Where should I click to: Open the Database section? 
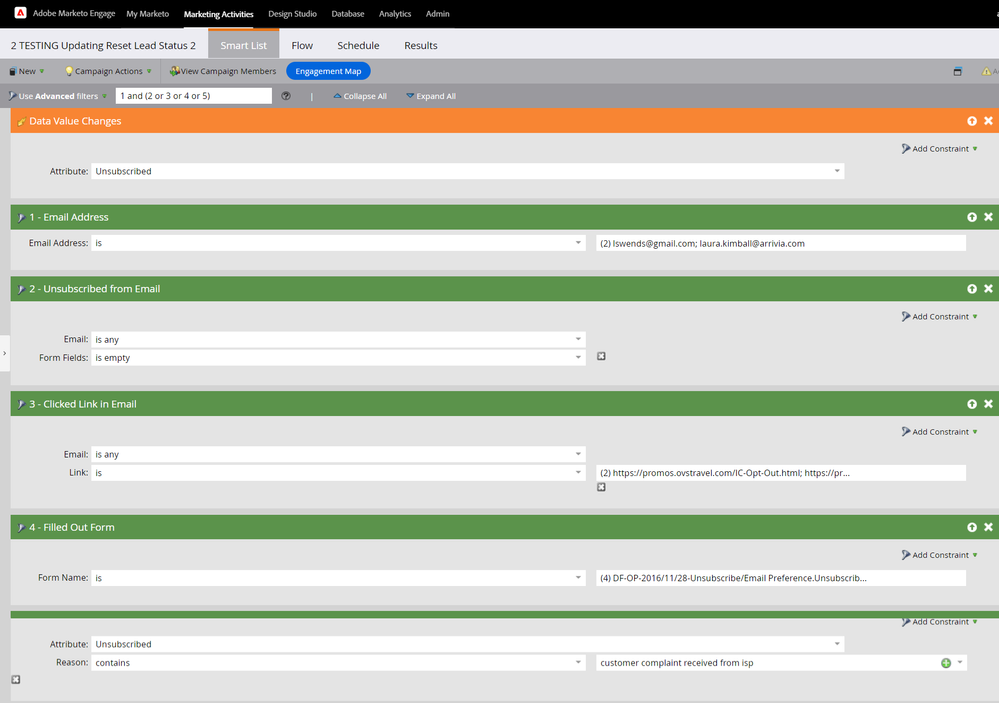[348, 13]
